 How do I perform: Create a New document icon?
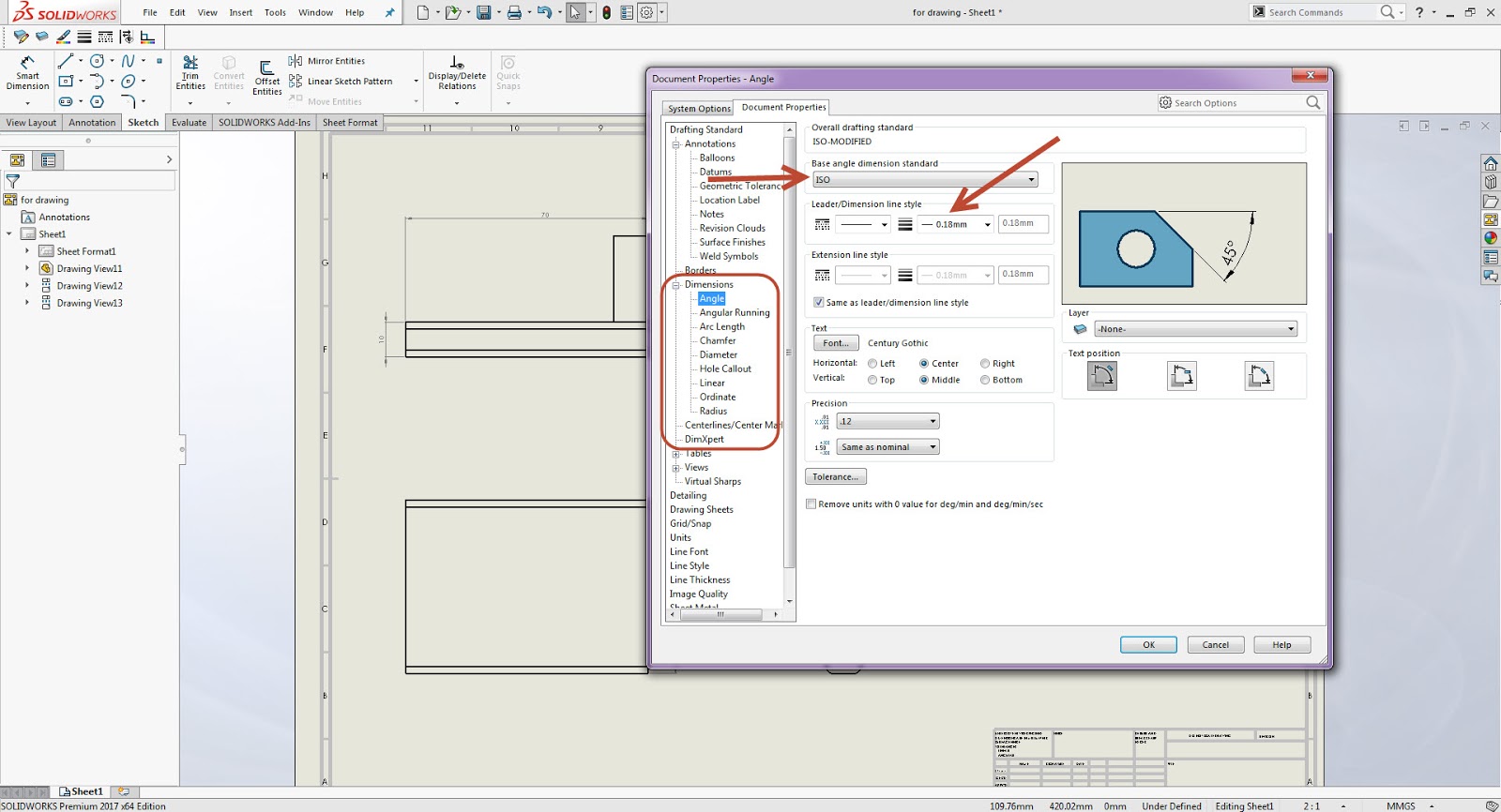[423, 12]
